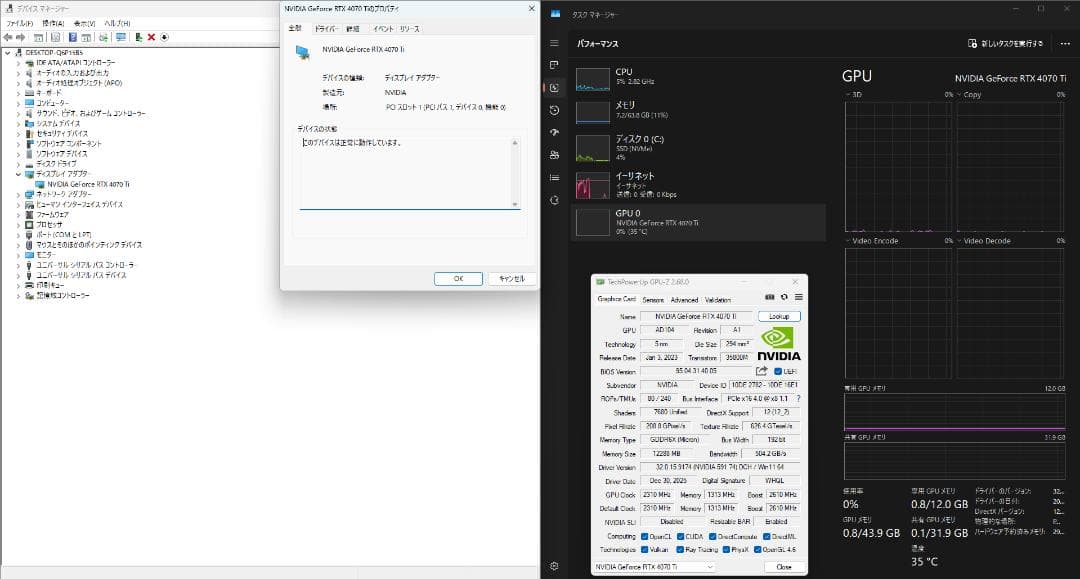Select メモリ performance graph item
The width and height of the screenshot is (1080, 579).
(698, 111)
